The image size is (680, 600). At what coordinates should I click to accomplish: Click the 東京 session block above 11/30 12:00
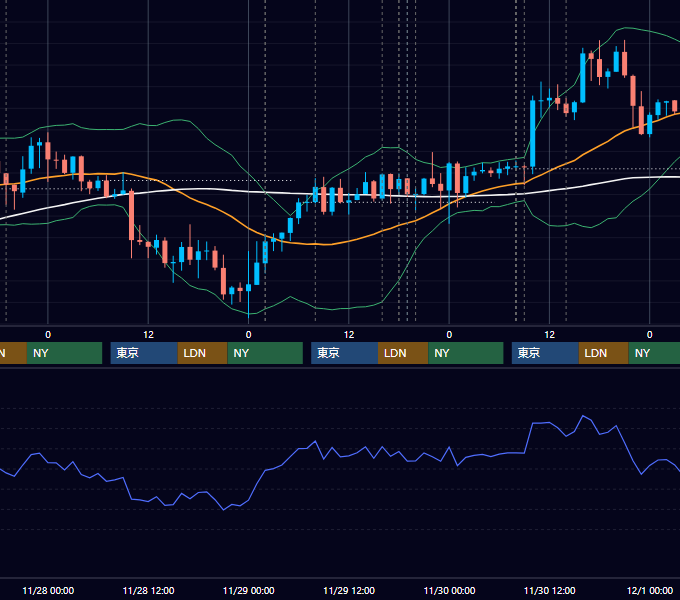[x=545, y=353]
